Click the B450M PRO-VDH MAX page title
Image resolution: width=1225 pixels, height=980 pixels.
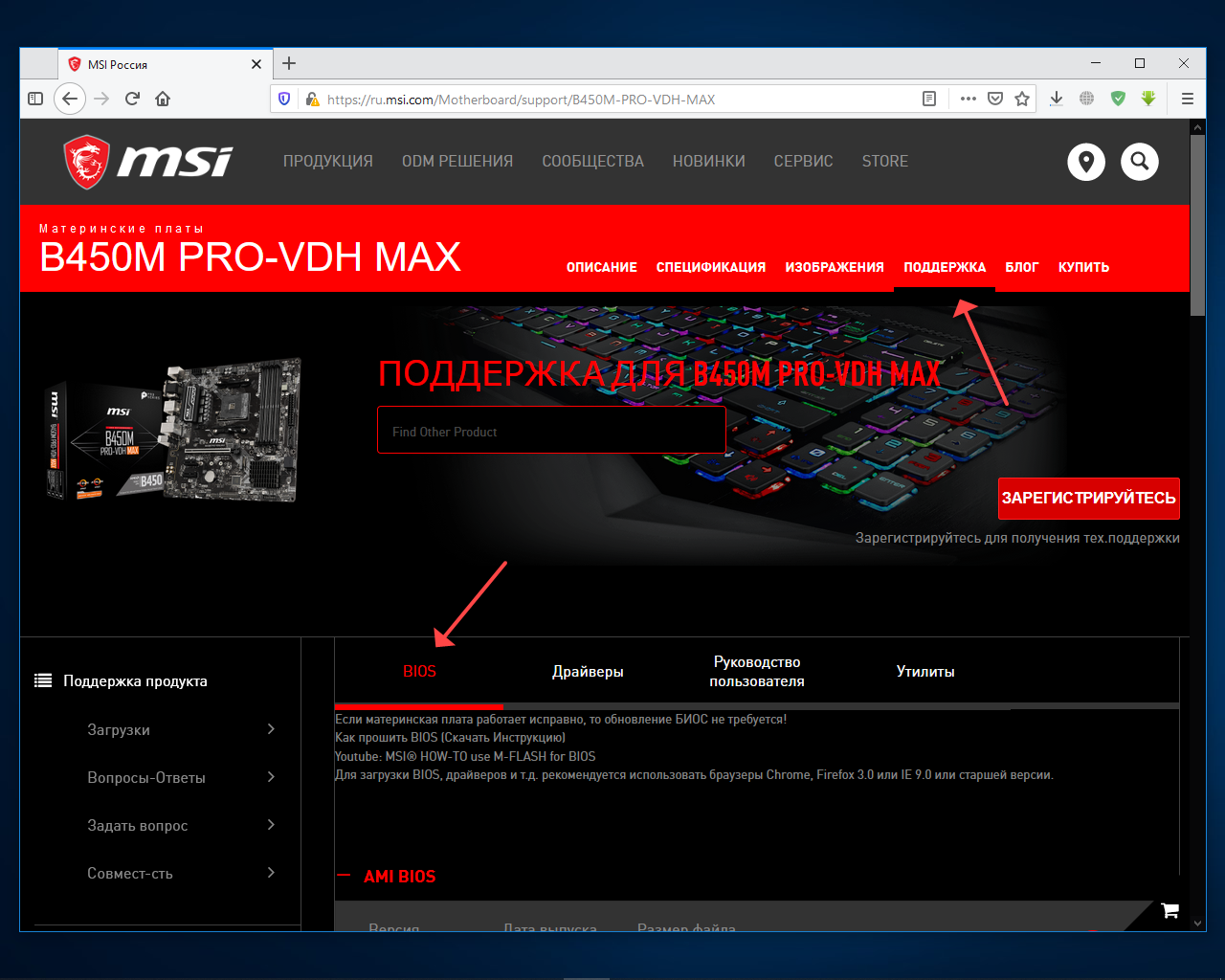click(250, 257)
